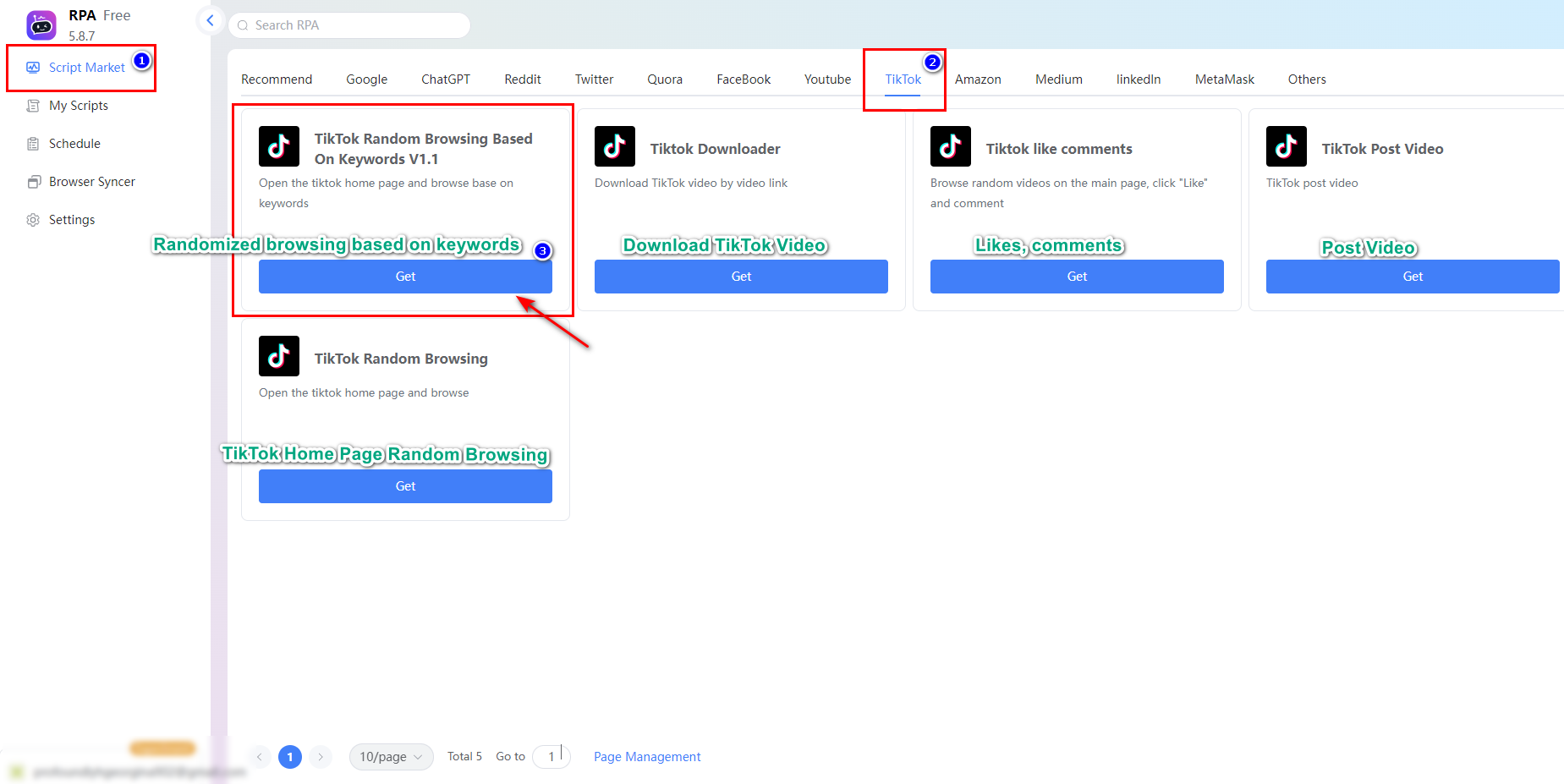Click TikTok icon on like comments card
The image size is (1564, 784).
coord(951,146)
